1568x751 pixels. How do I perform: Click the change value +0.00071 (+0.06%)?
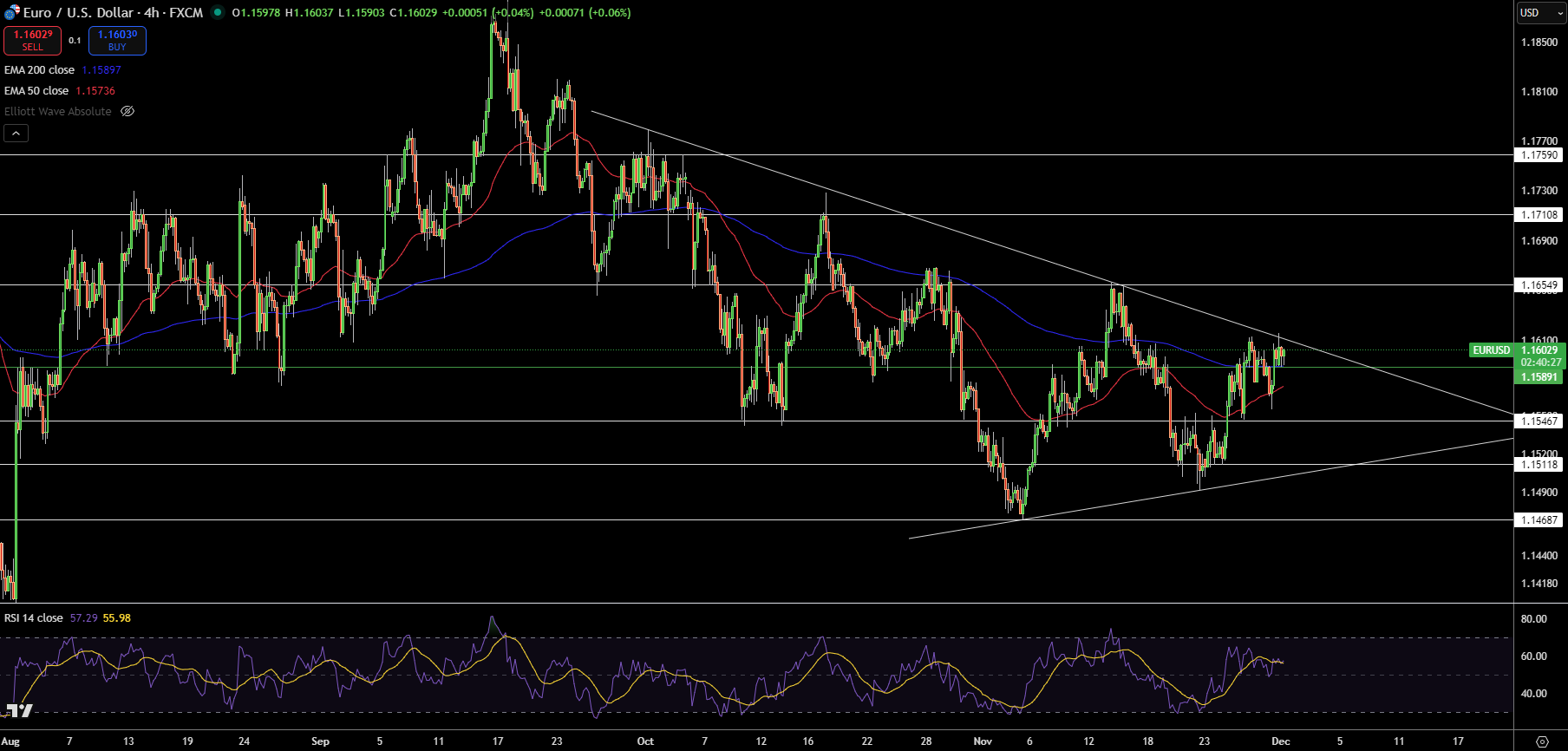coord(585,12)
